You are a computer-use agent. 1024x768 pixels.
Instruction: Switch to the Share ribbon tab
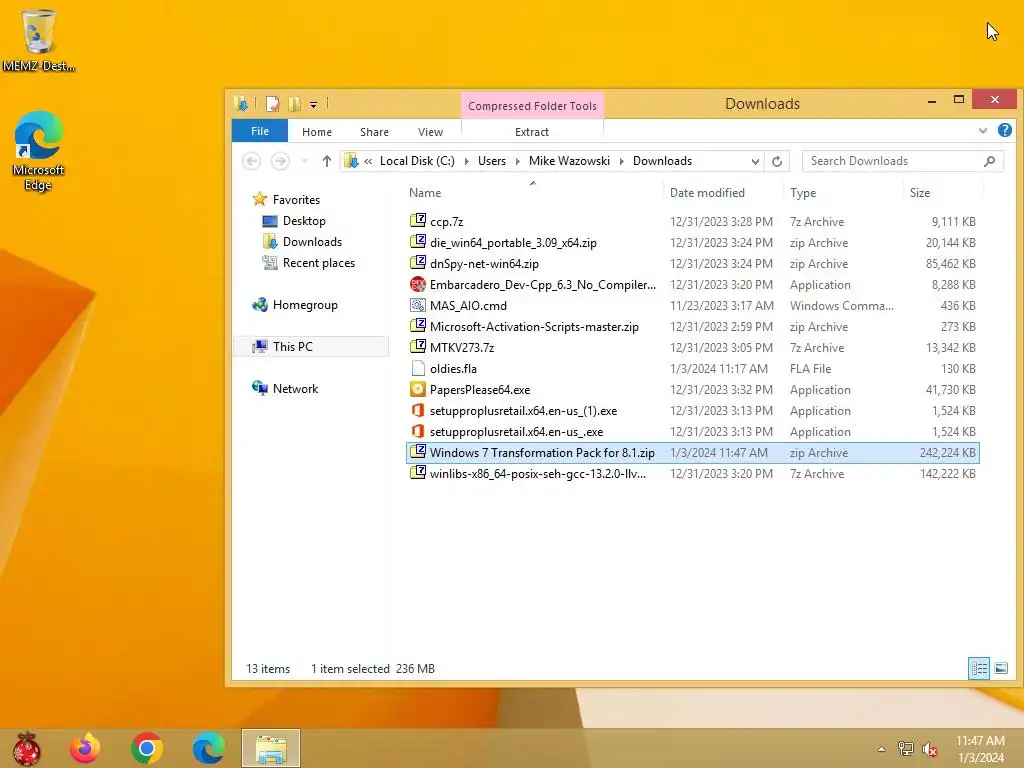(x=374, y=132)
